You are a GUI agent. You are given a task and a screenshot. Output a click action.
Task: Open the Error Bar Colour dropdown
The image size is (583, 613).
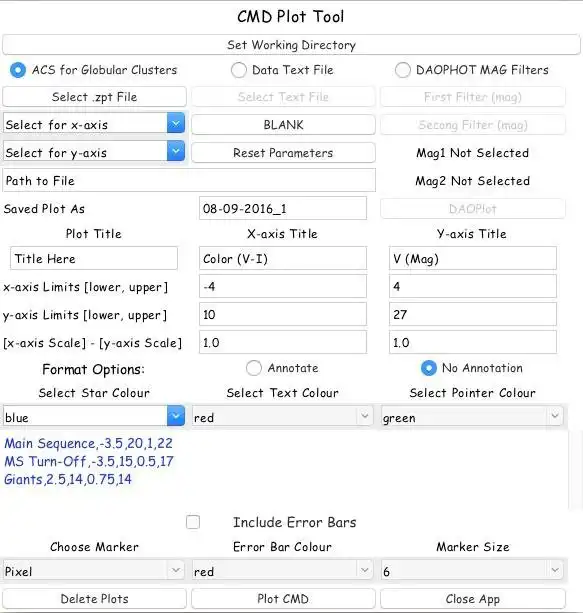tap(282, 571)
